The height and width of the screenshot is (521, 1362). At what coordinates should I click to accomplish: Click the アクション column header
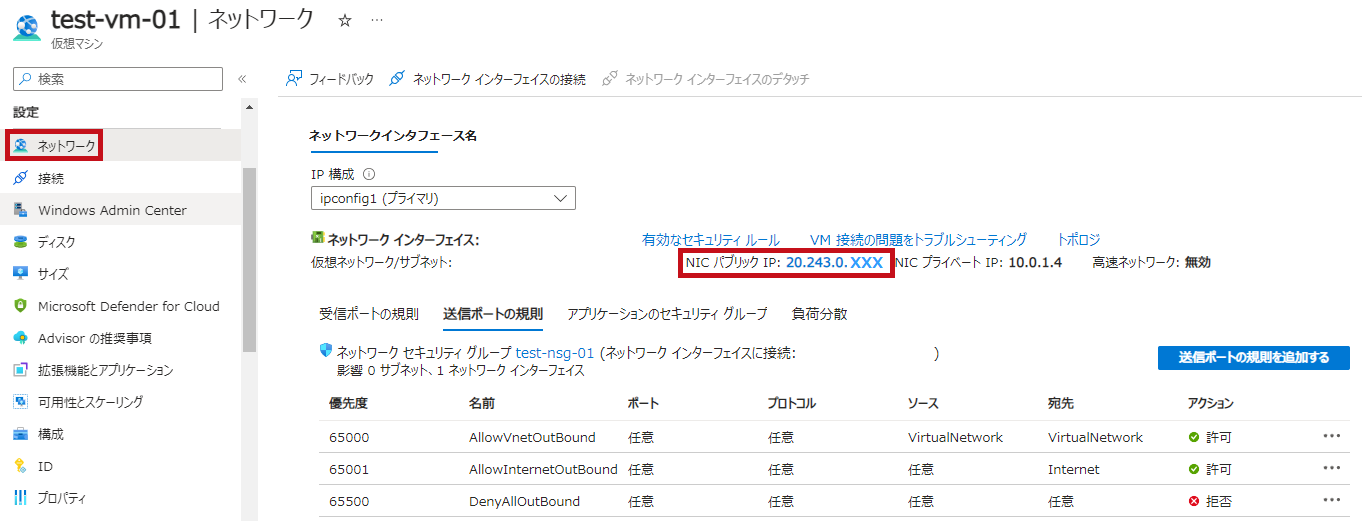pyautogui.click(x=1211, y=404)
